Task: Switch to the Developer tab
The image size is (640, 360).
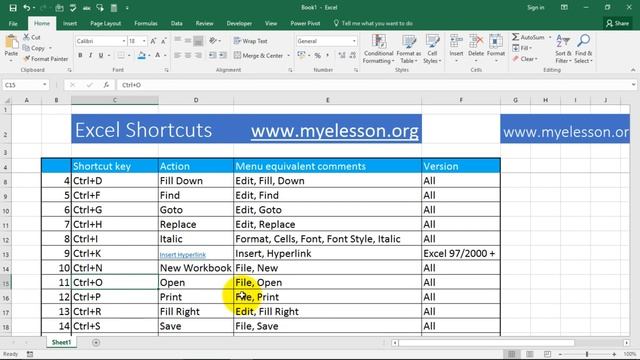Action: click(x=239, y=24)
